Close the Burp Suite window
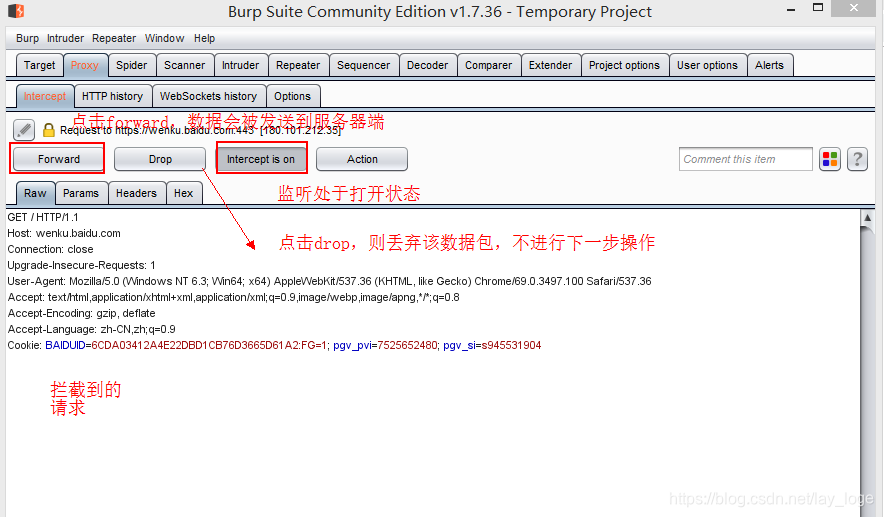Screen dimensions: 884x517 click(854, 8)
